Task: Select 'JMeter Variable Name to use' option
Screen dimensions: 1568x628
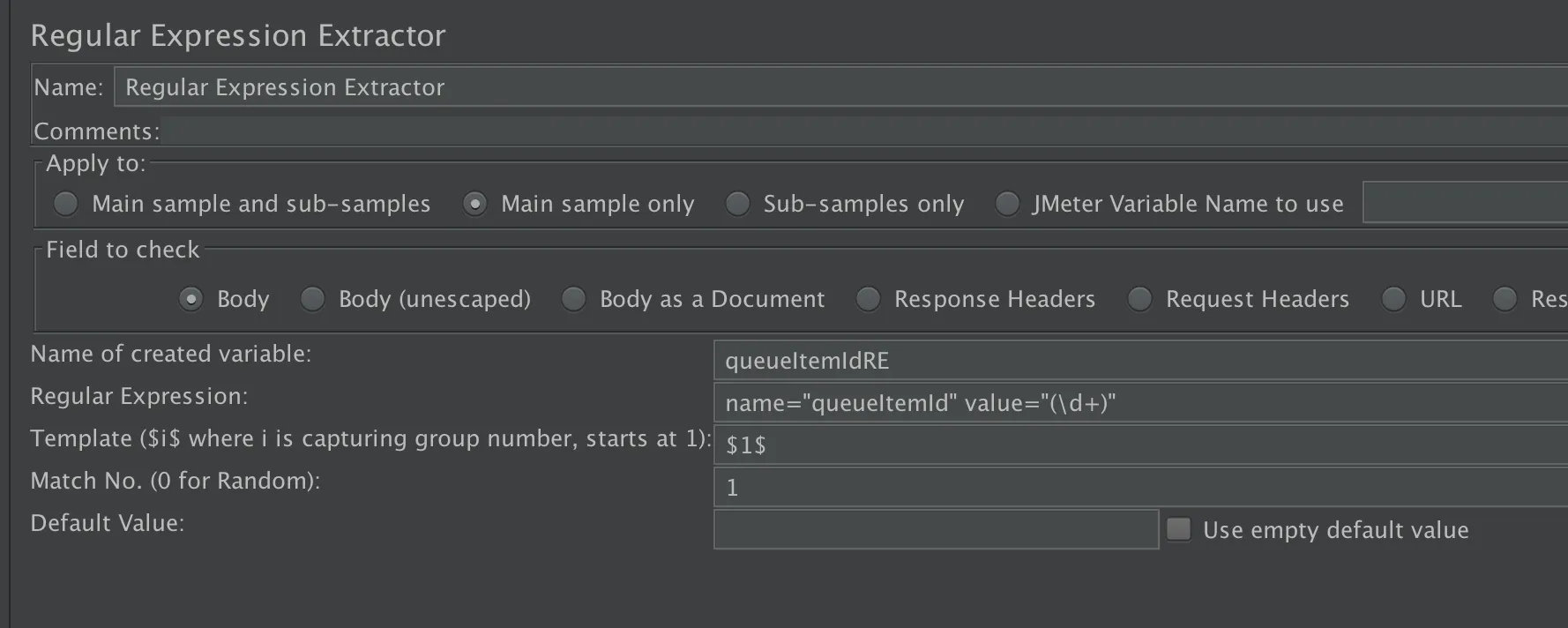Action: [1007, 204]
